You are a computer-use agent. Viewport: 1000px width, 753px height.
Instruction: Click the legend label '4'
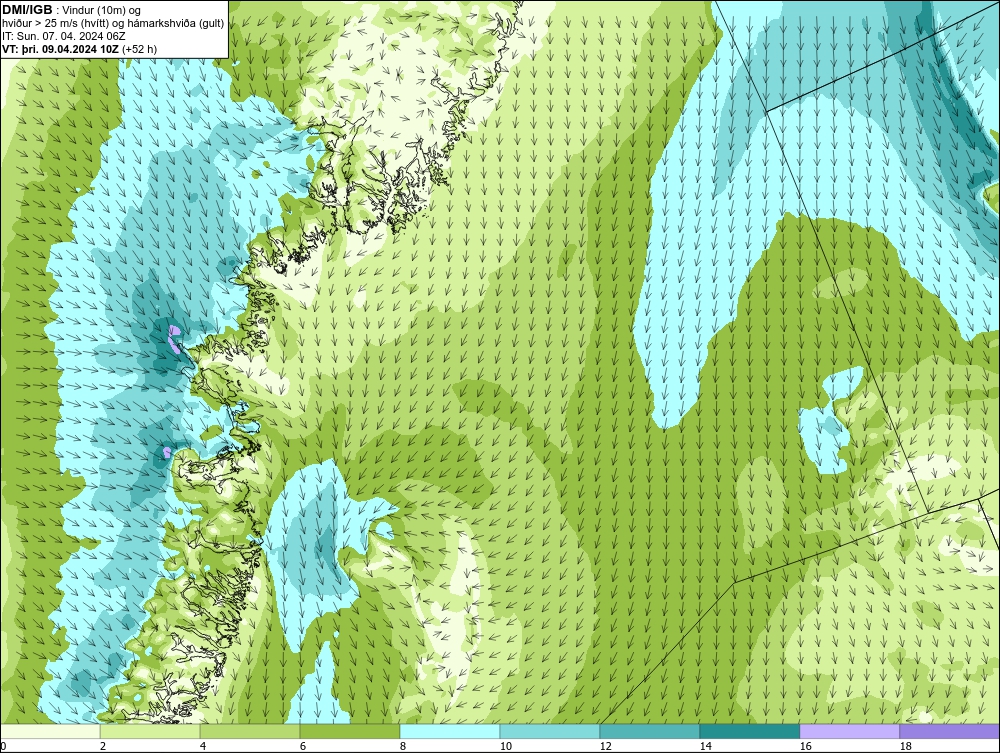[x=203, y=746]
